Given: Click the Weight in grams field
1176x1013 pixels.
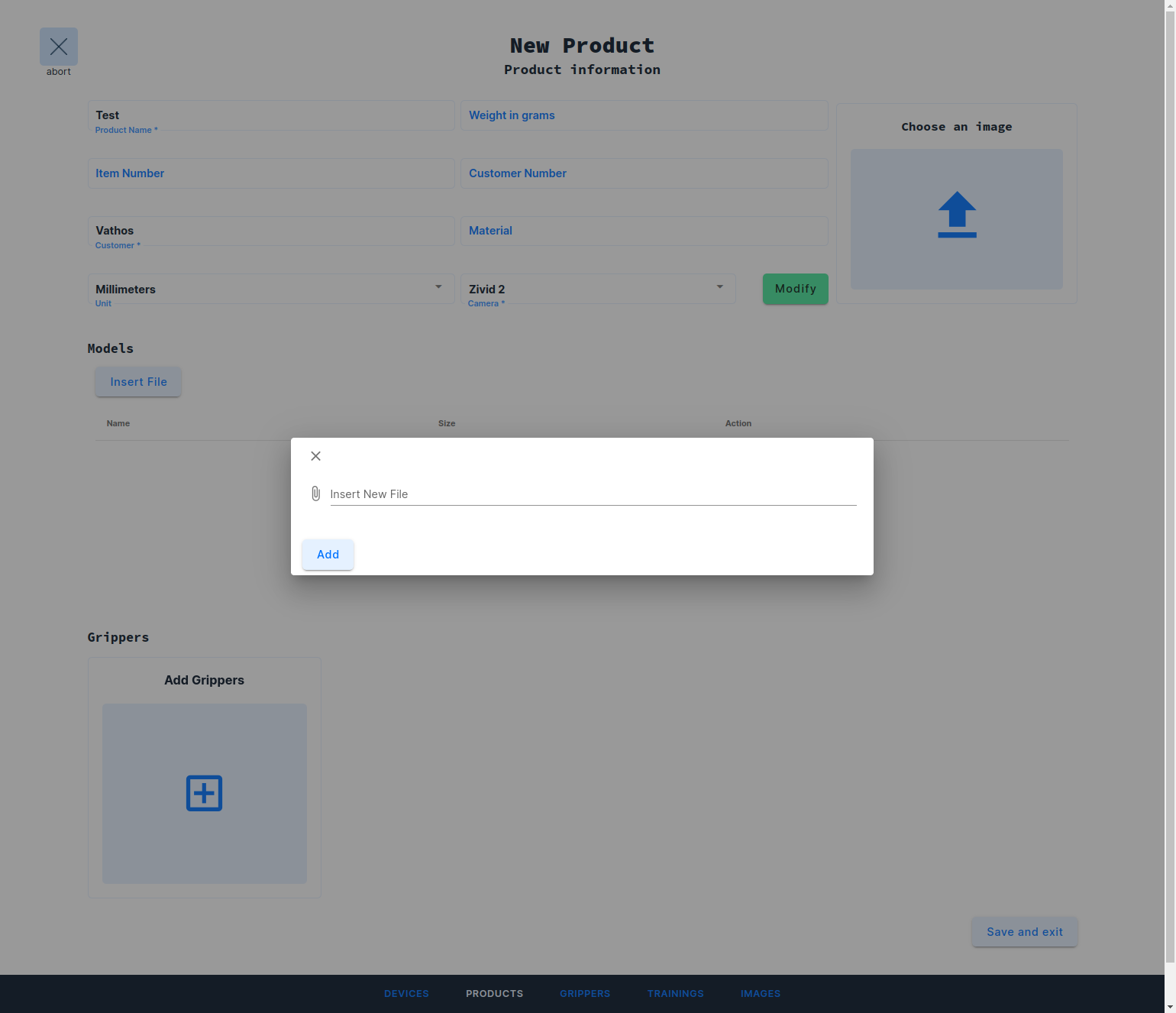Looking at the screenshot, I should [644, 115].
